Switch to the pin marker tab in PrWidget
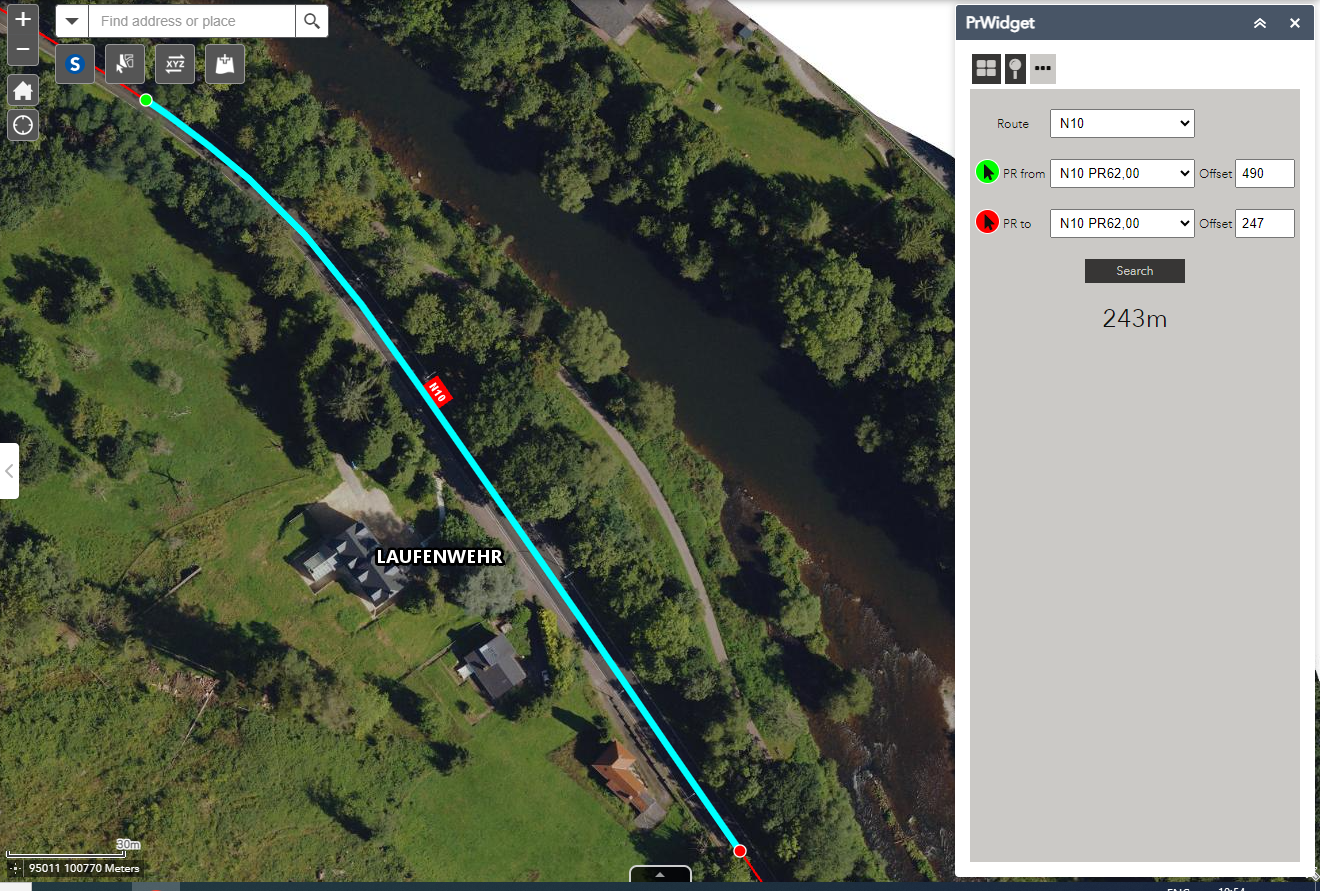1320x891 pixels. 1015,68
